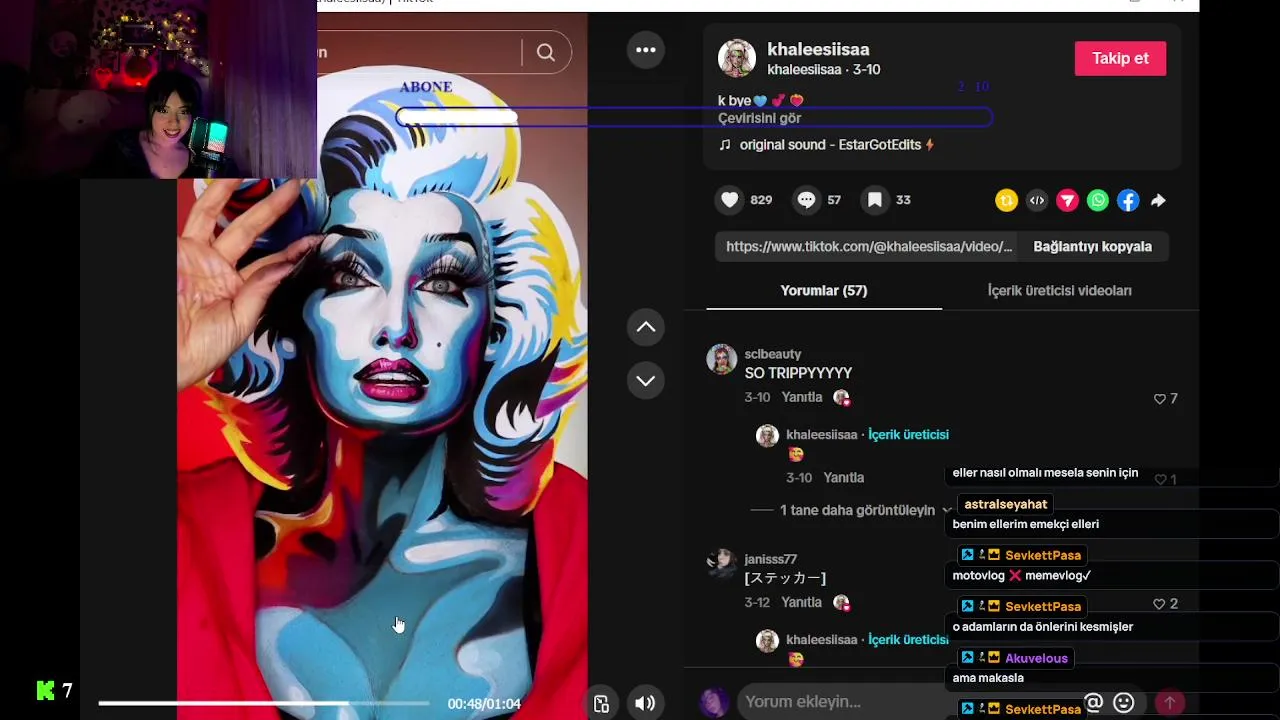Open janisss77 username link

(x=770, y=559)
